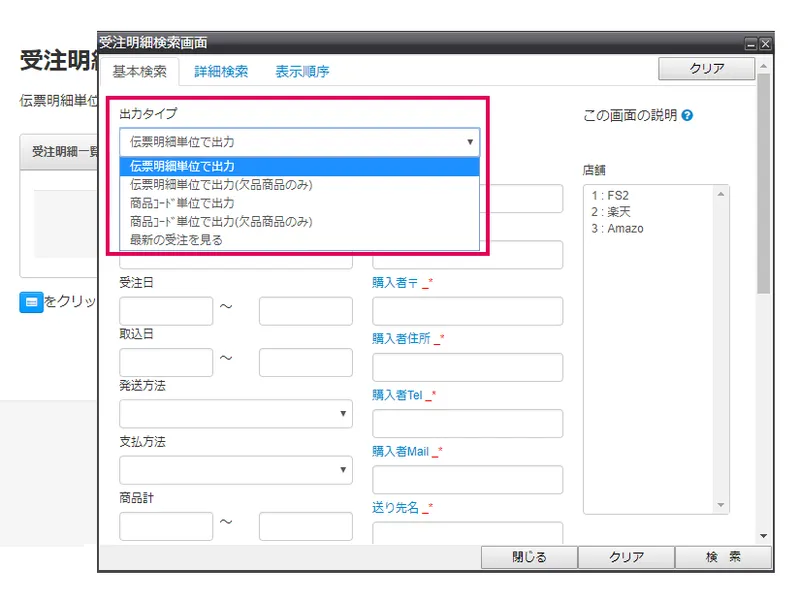Click the 閉じる button
This screenshot has width=800, height=596.
(529, 557)
